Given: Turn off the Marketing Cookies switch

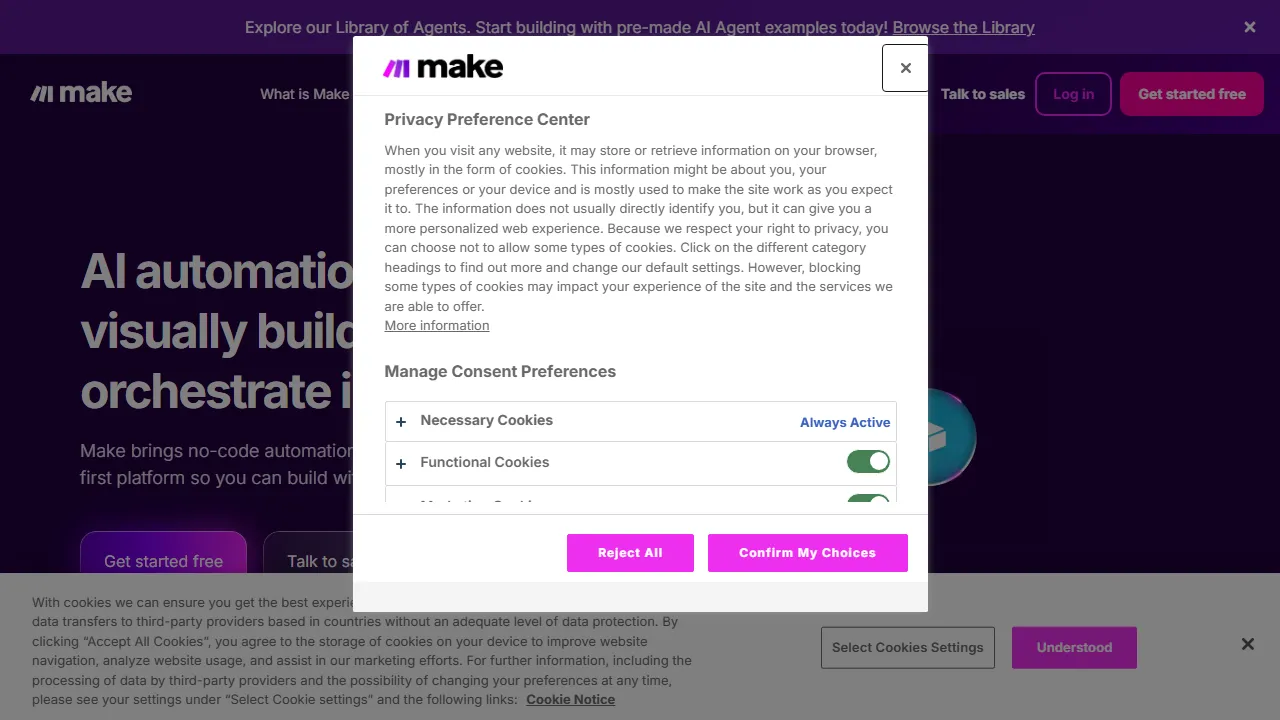Looking at the screenshot, I should click(x=867, y=503).
